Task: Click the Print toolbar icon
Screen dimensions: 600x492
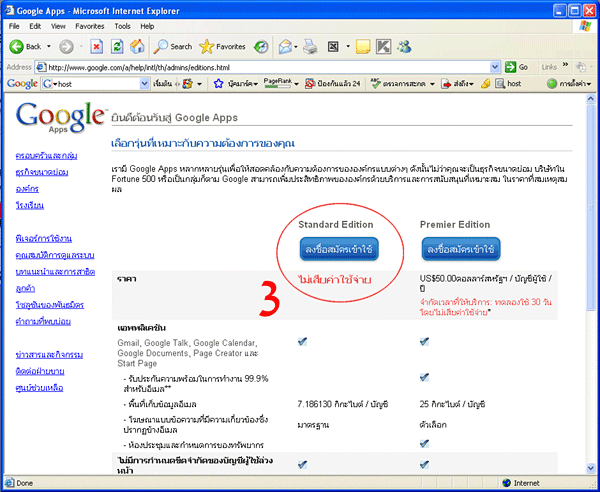Action: point(311,46)
